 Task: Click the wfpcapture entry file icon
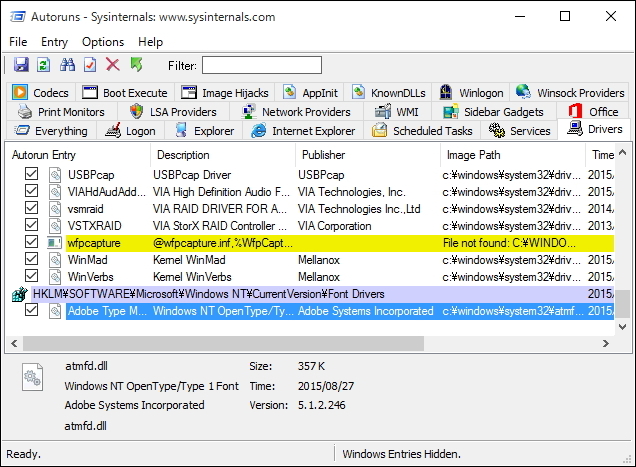click(x=54, y=243)
